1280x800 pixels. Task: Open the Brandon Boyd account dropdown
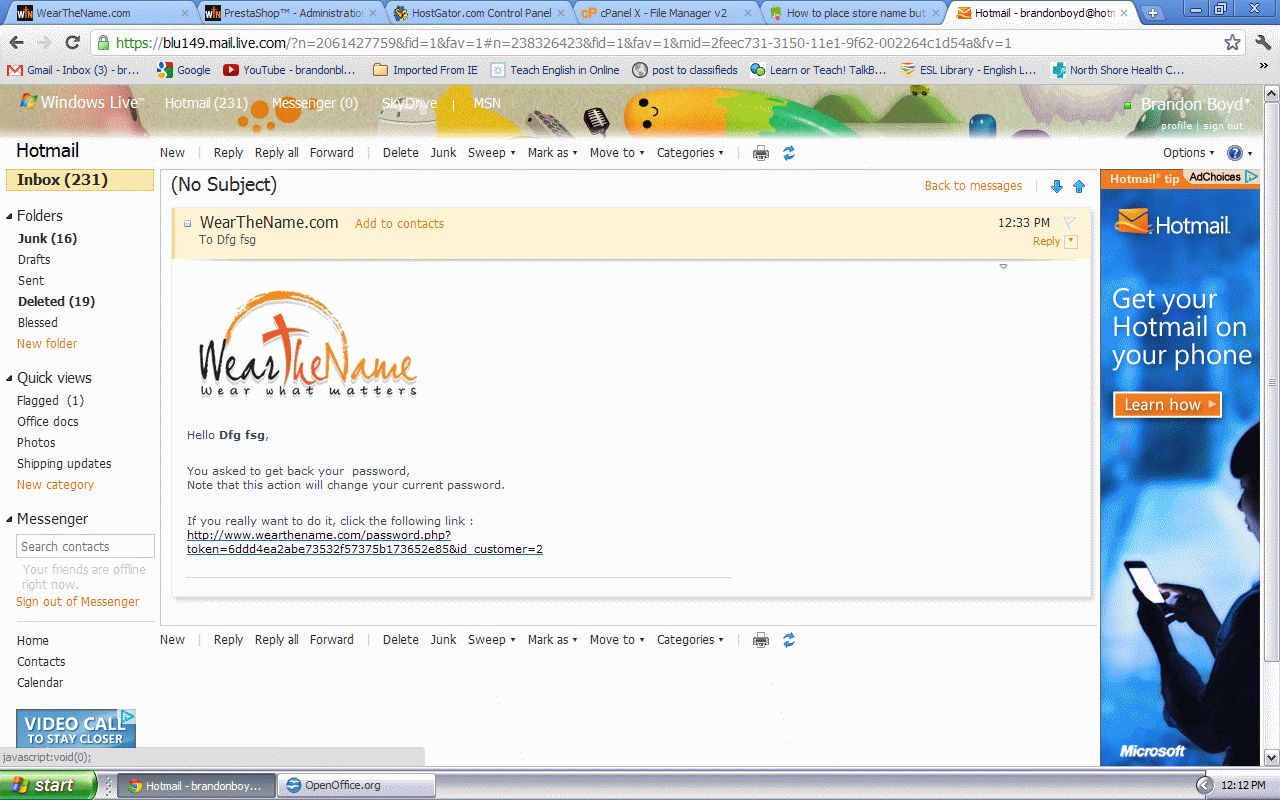coord(1195,104)
